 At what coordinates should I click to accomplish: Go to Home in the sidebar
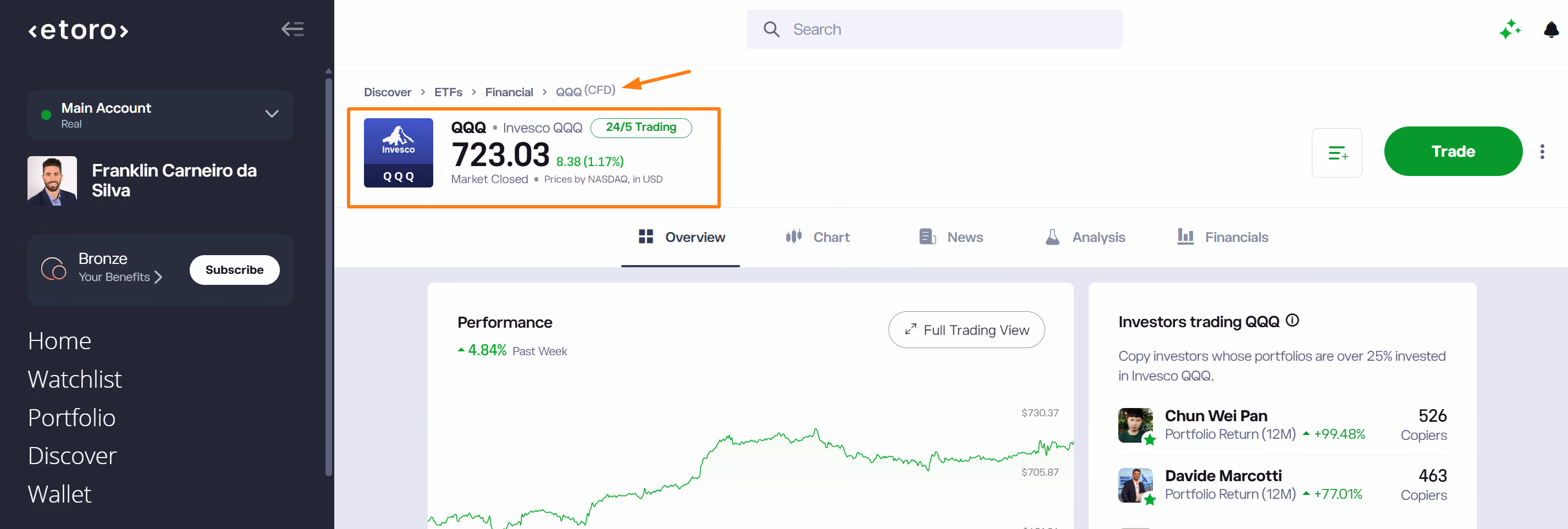(x=59, y=341)
